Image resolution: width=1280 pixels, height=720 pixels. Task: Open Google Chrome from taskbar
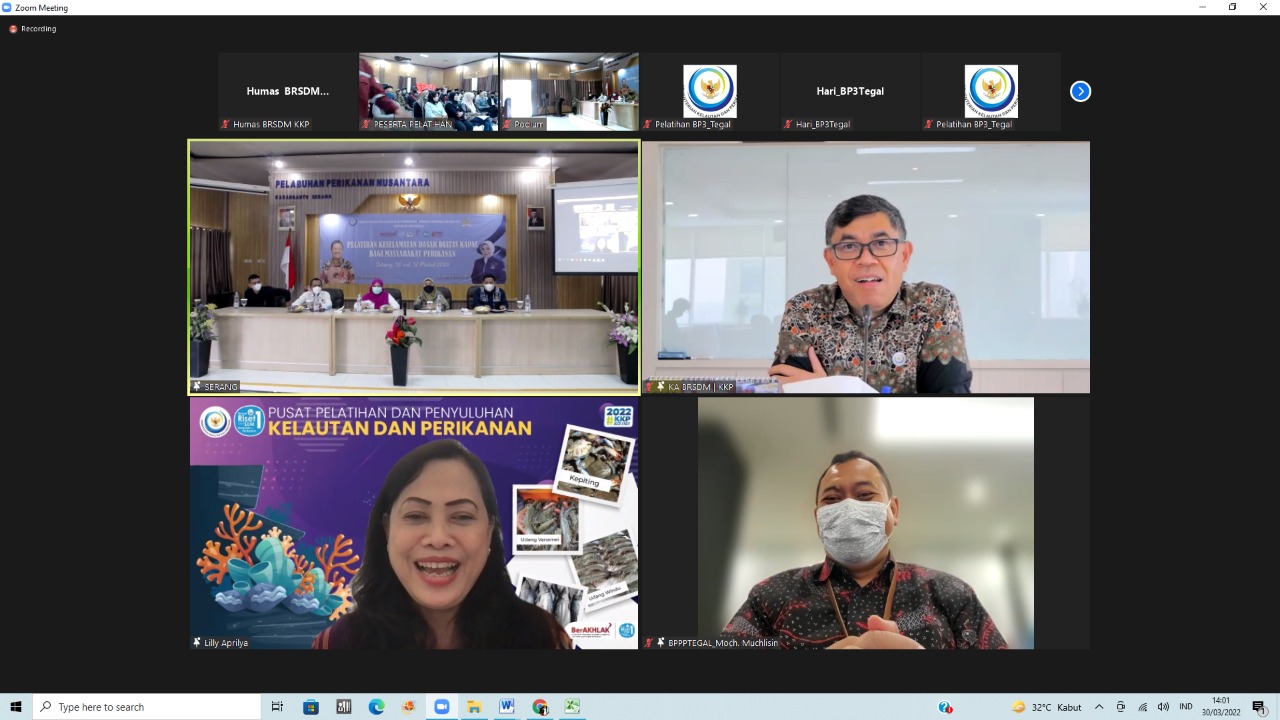point(540,707)
